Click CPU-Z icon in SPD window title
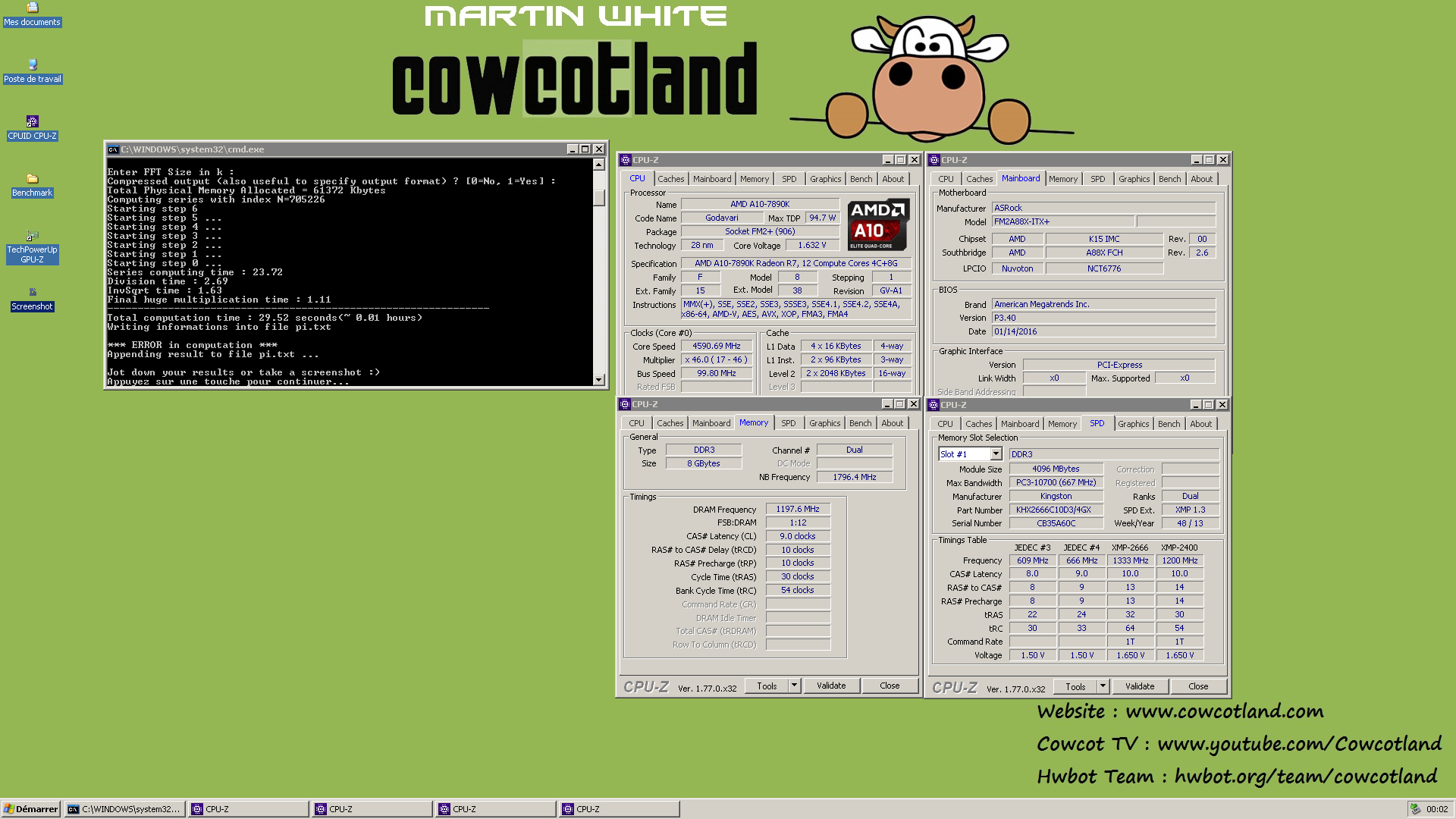This screenshot has height=819, width=1456. point(934,405)
